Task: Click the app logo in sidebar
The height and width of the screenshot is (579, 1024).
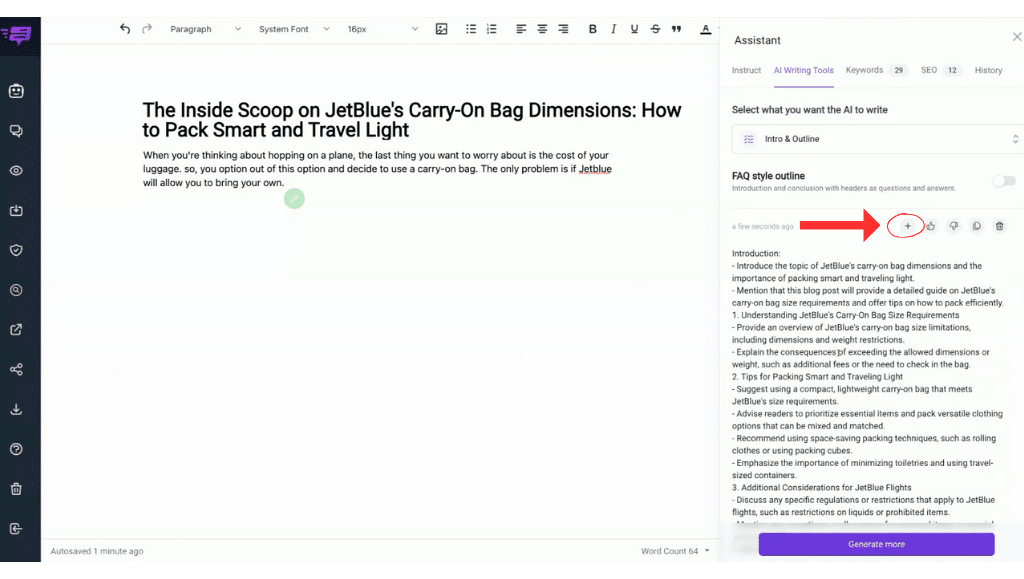Action: click(16, 35)
